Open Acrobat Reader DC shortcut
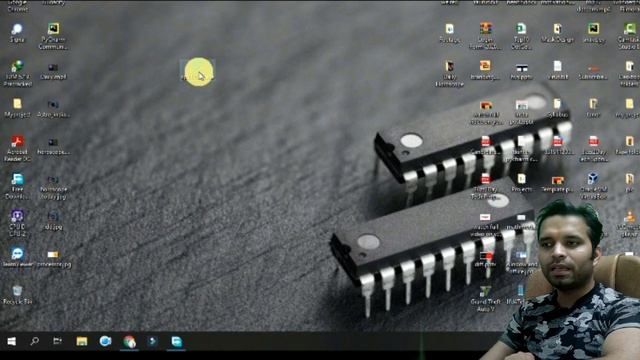The image size is (640, 360). pyautogui.click(x=17, y=149)
